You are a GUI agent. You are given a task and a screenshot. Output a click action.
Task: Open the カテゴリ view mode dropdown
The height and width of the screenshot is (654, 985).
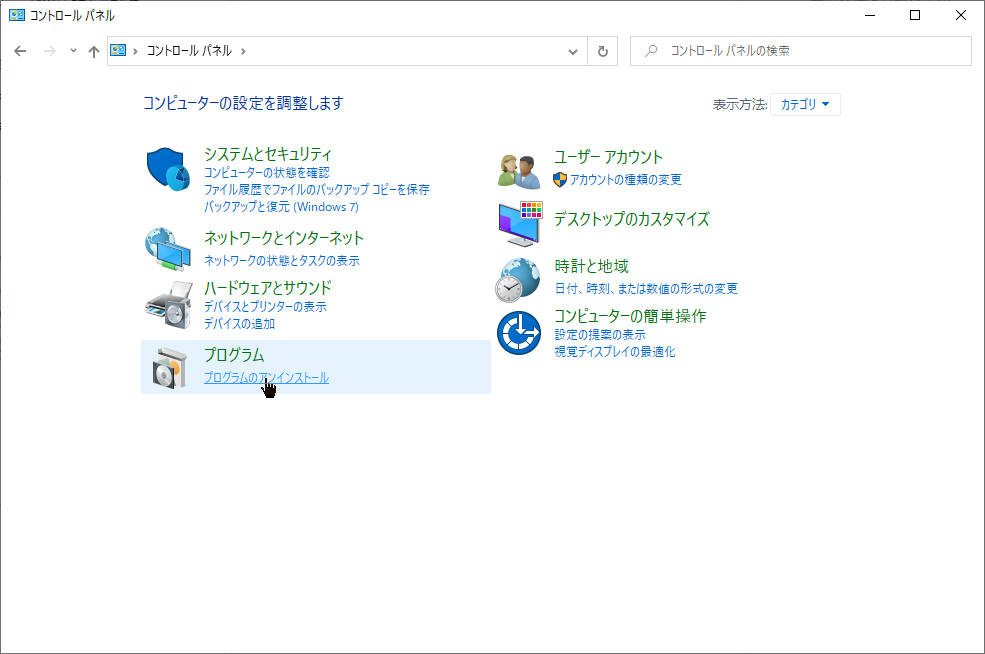(x=805, y=104)
